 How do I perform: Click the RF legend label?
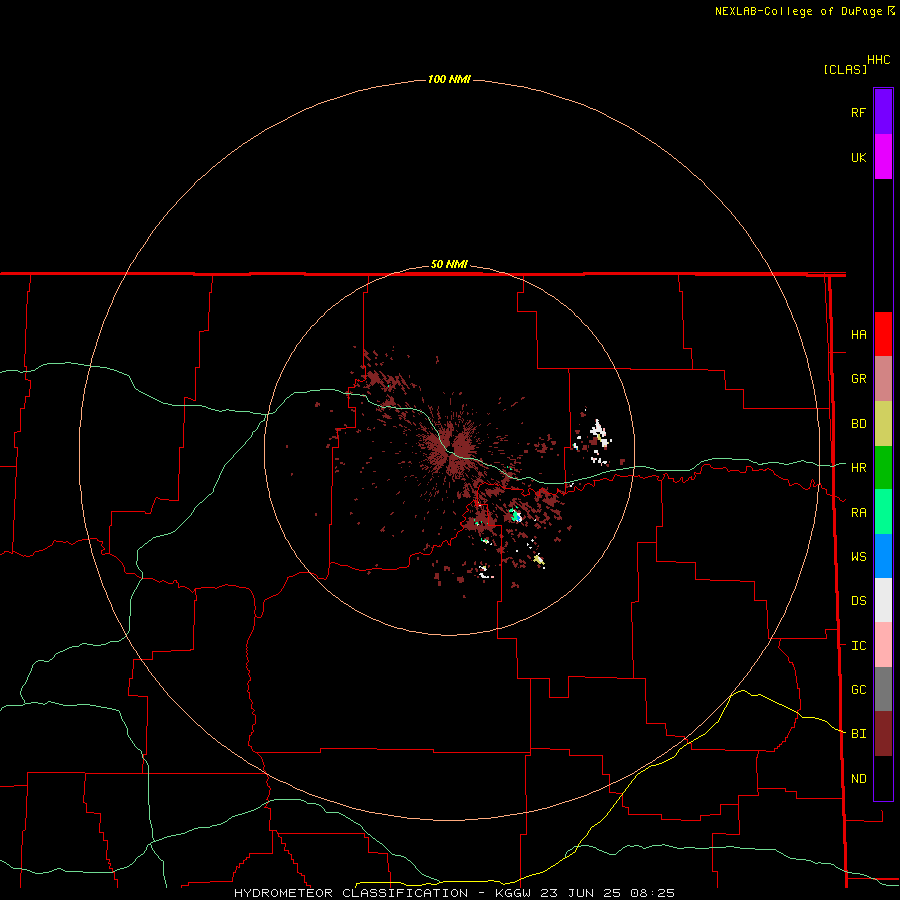tap(858, 112)
